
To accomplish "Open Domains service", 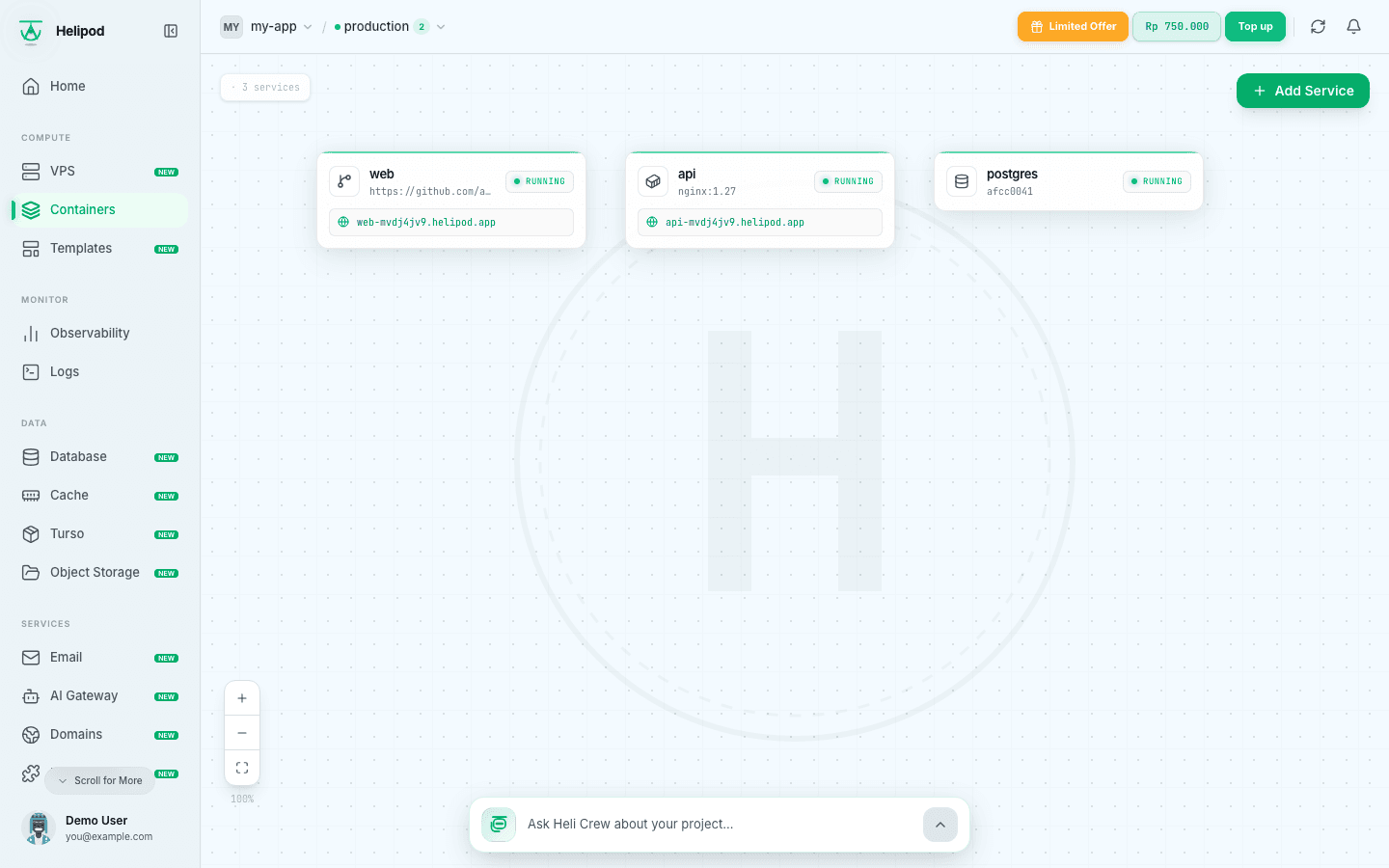I will click(100, 734).
